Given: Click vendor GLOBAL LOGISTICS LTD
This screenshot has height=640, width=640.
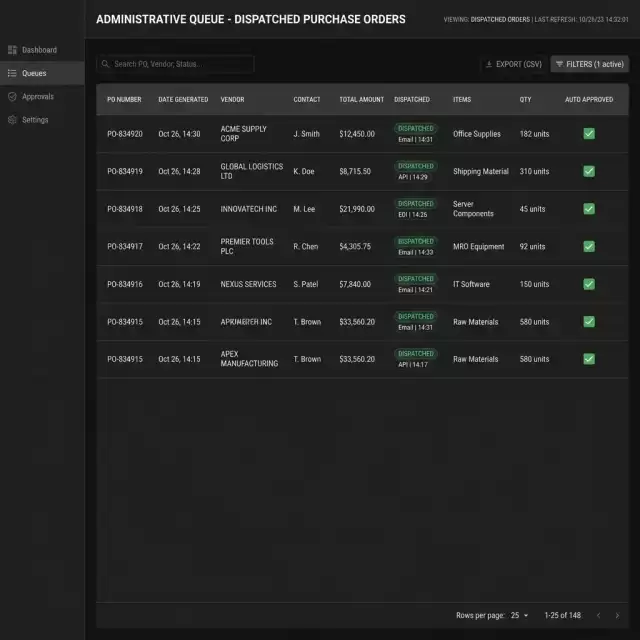Looking at the screenshot, I should 252,171.
